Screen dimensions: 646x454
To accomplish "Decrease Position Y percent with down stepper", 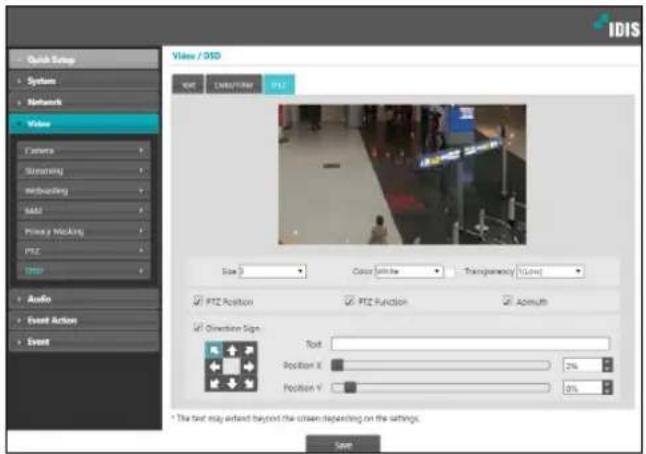I will pos(607,391).
